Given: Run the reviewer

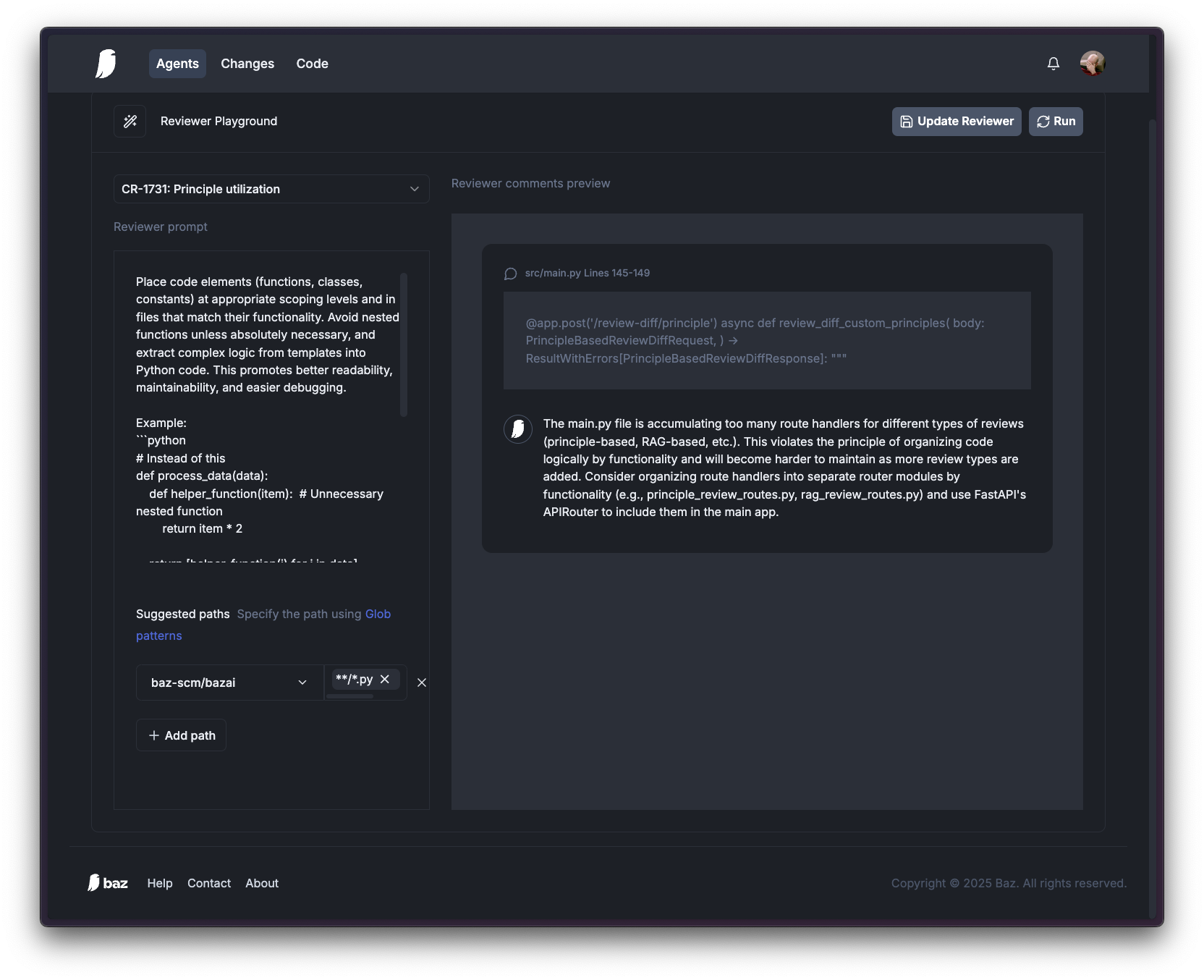Looking at the screenshot, I should [x=1056, y=122].
